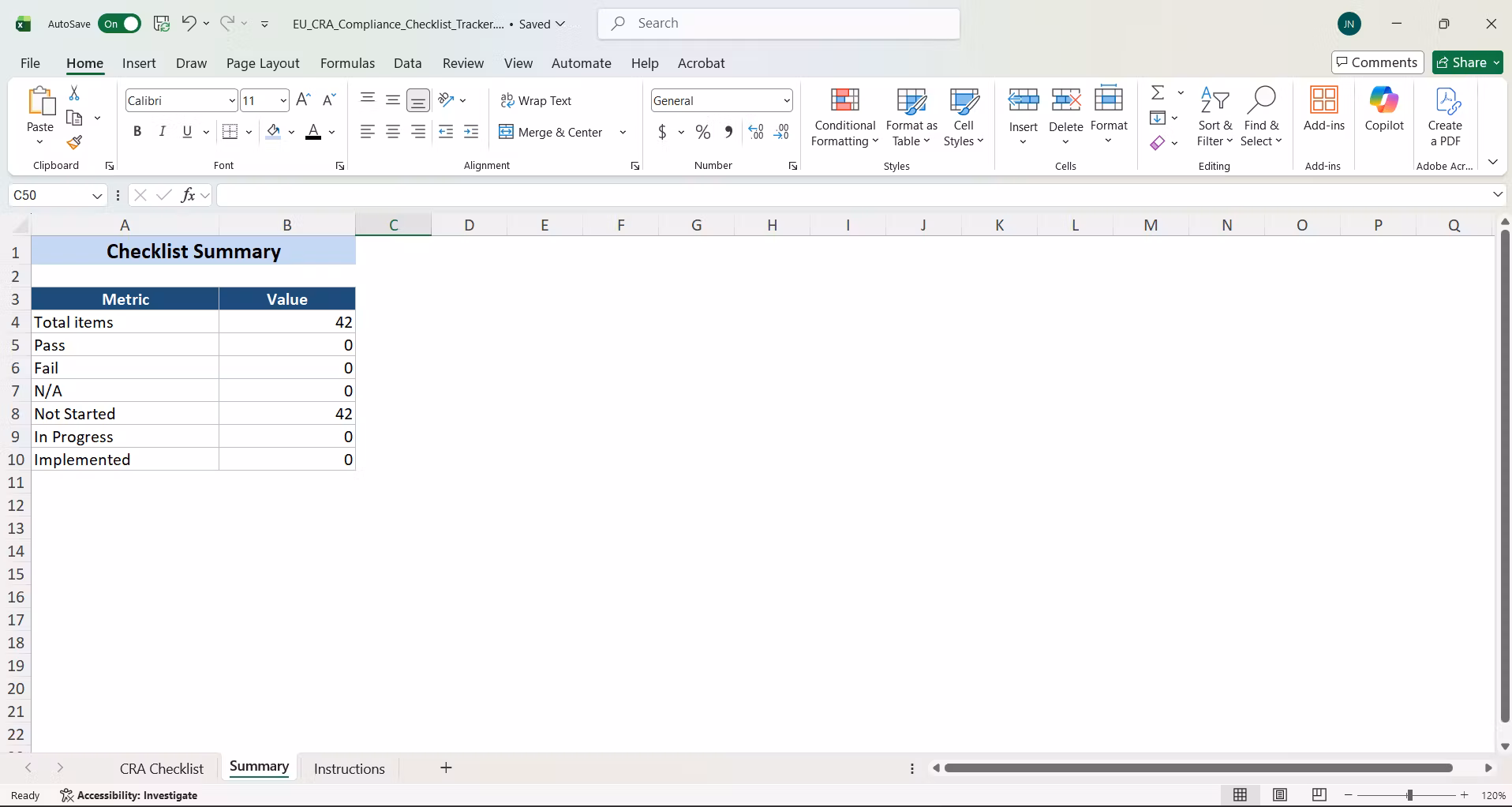Click the Increase Font Size icon
Viewport: 1512px width, 807px height.
303,100
